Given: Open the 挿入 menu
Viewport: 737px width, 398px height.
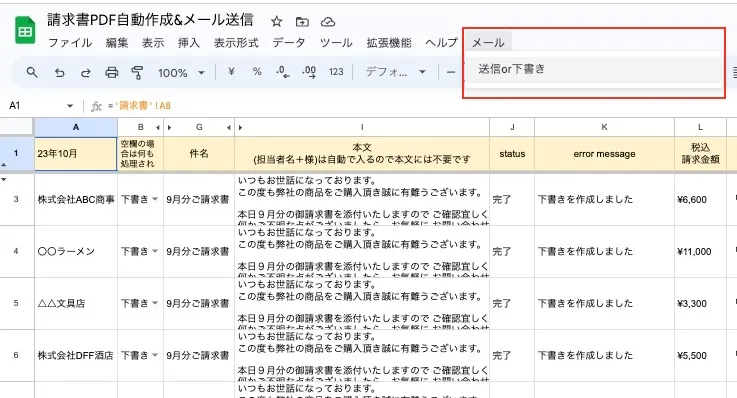Looking at the screenshot, I should 189,43.
